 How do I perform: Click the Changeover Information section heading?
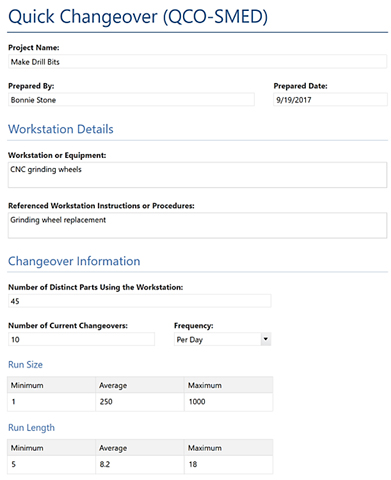tap(74, 261)
